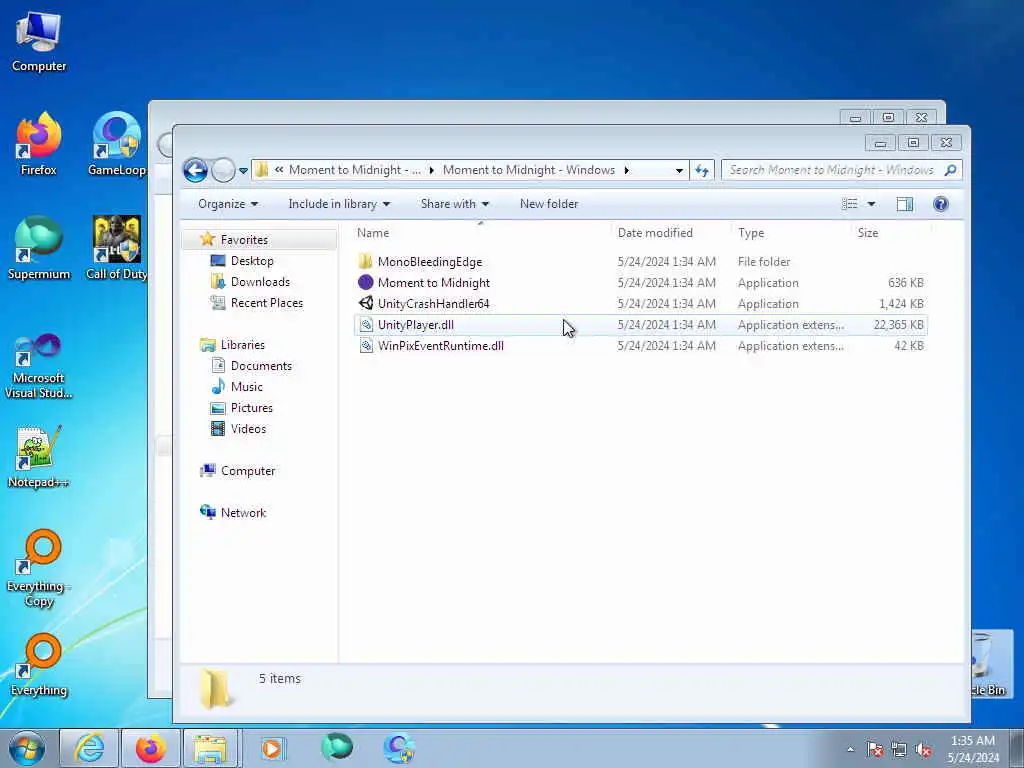Open the Computer desktop icon
1024x768 pixels.
click(39, 40)
